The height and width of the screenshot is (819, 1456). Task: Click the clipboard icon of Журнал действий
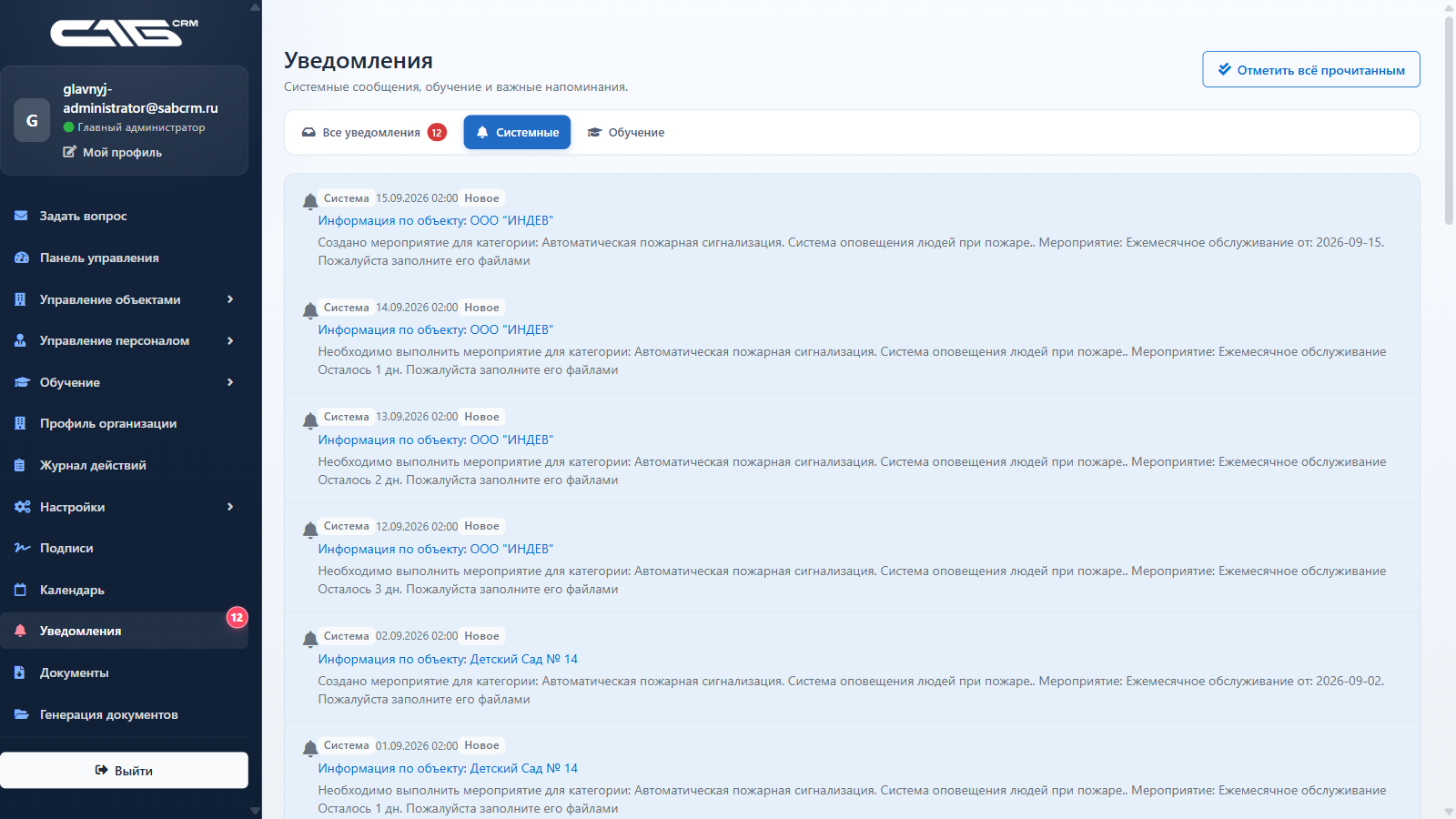20,465
